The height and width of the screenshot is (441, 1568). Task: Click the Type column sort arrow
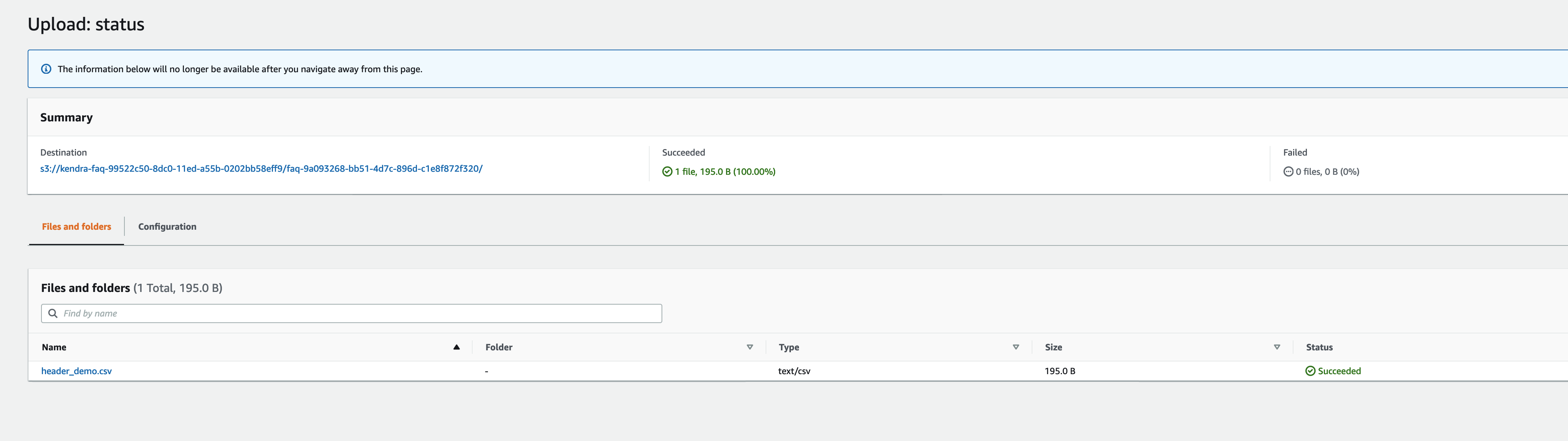click(1015, 347)
